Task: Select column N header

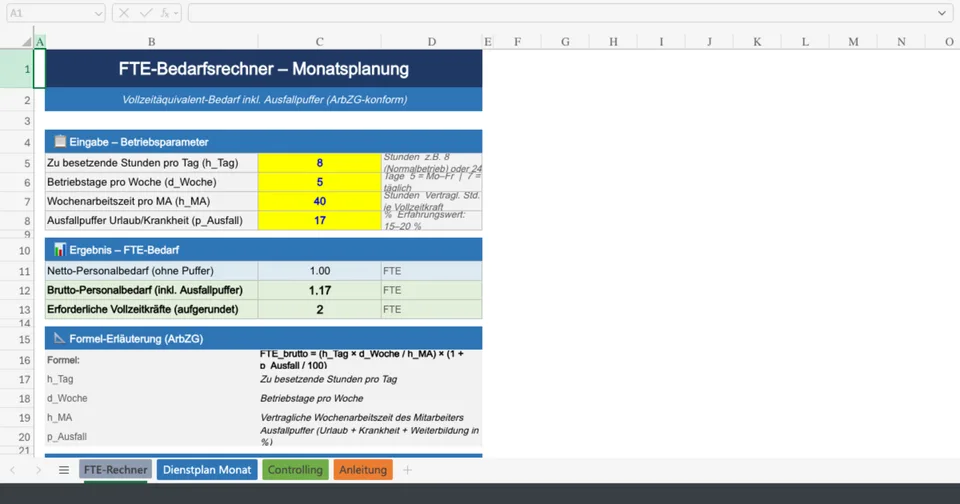Action: pyautogui.click(x=901, y=42)
